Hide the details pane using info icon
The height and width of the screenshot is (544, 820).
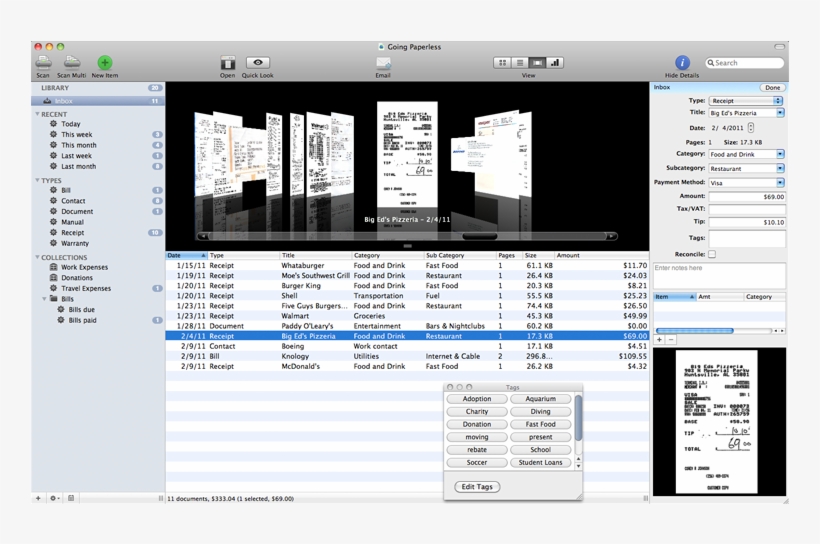coord(682,63)
